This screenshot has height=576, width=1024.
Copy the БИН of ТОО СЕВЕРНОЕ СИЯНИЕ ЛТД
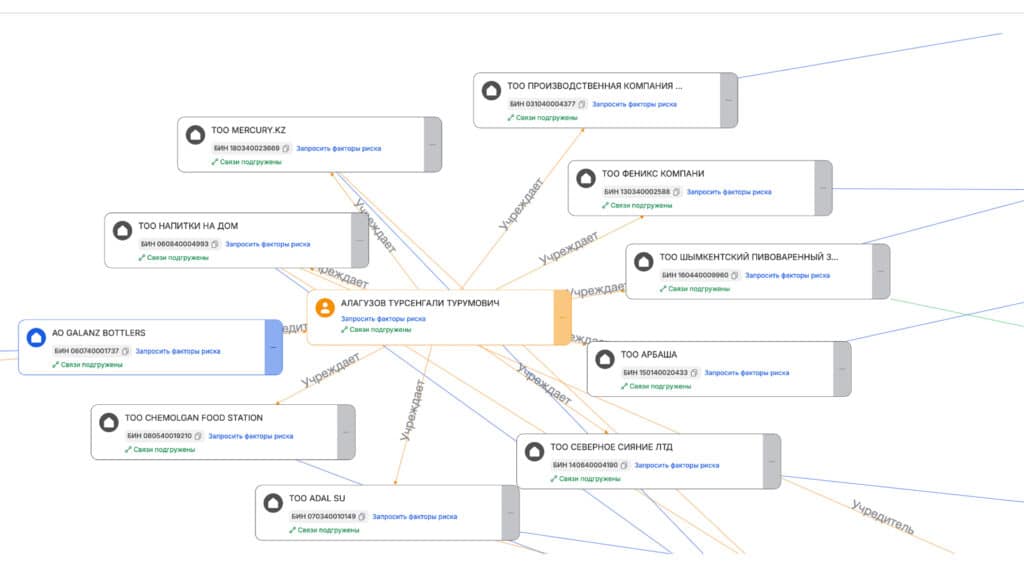(624, 465)
